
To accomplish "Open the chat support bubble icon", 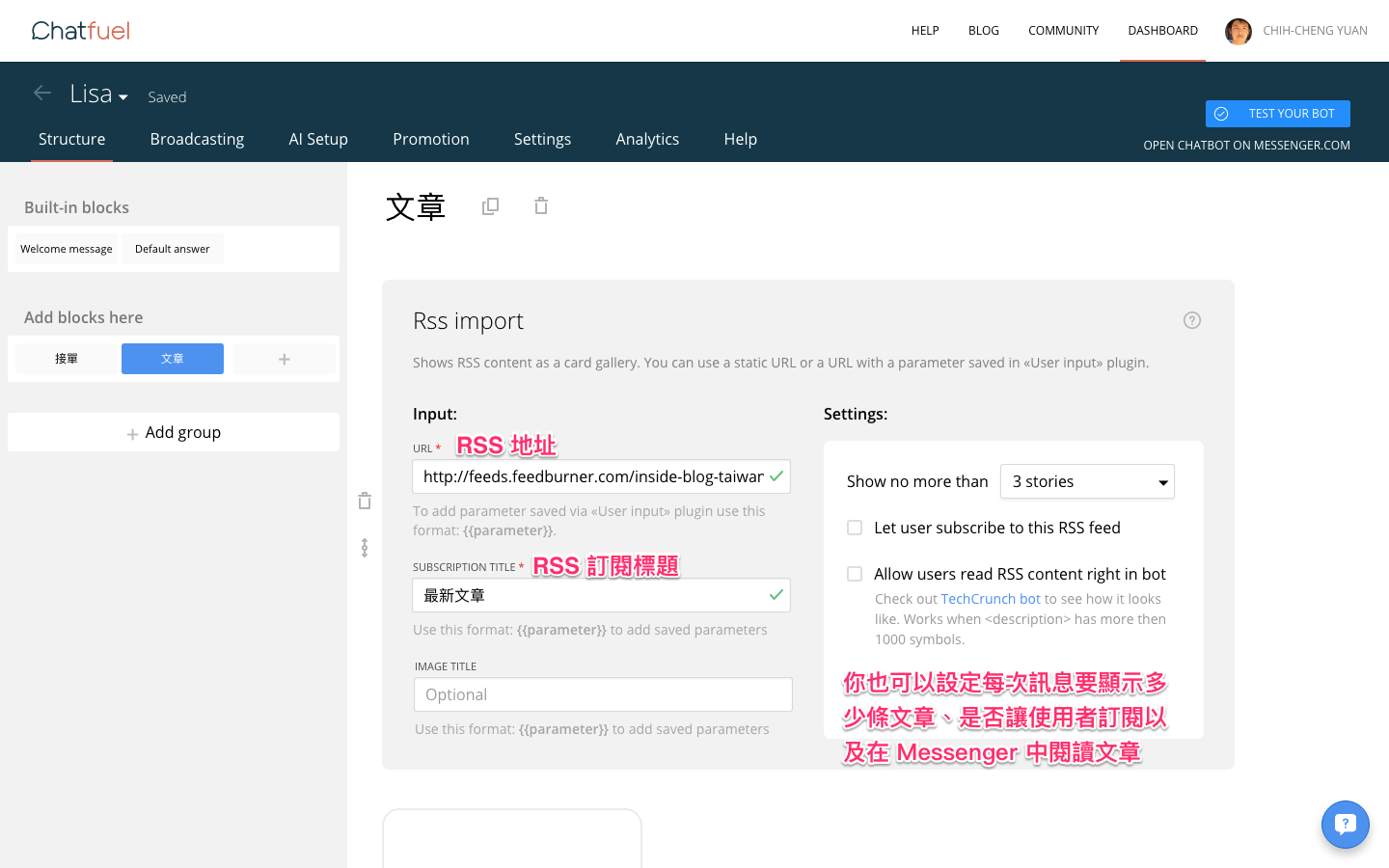I will 1346,825.
